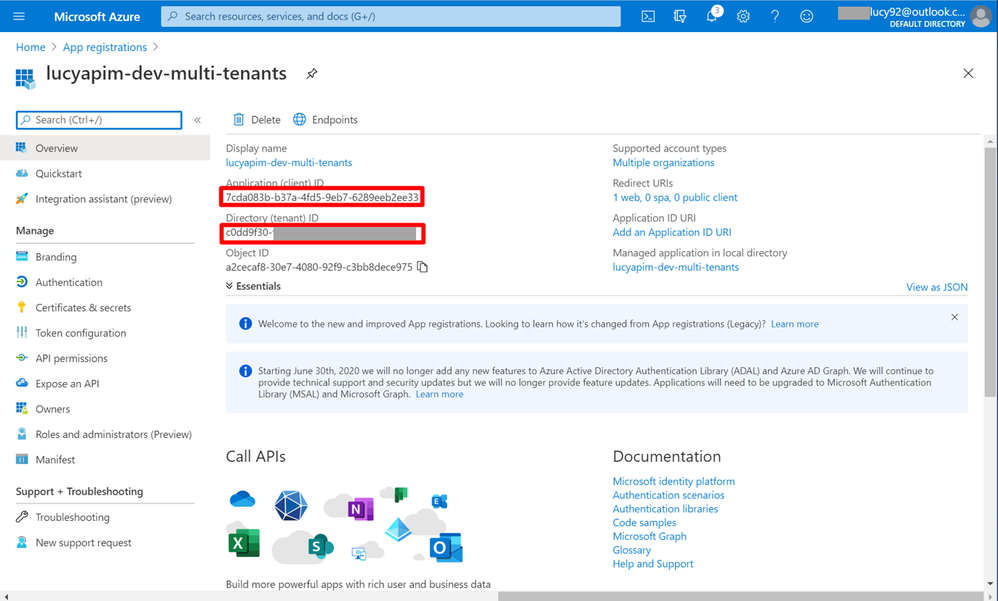Close the App registrations welcome banner
998x601 pixels.
954,317
